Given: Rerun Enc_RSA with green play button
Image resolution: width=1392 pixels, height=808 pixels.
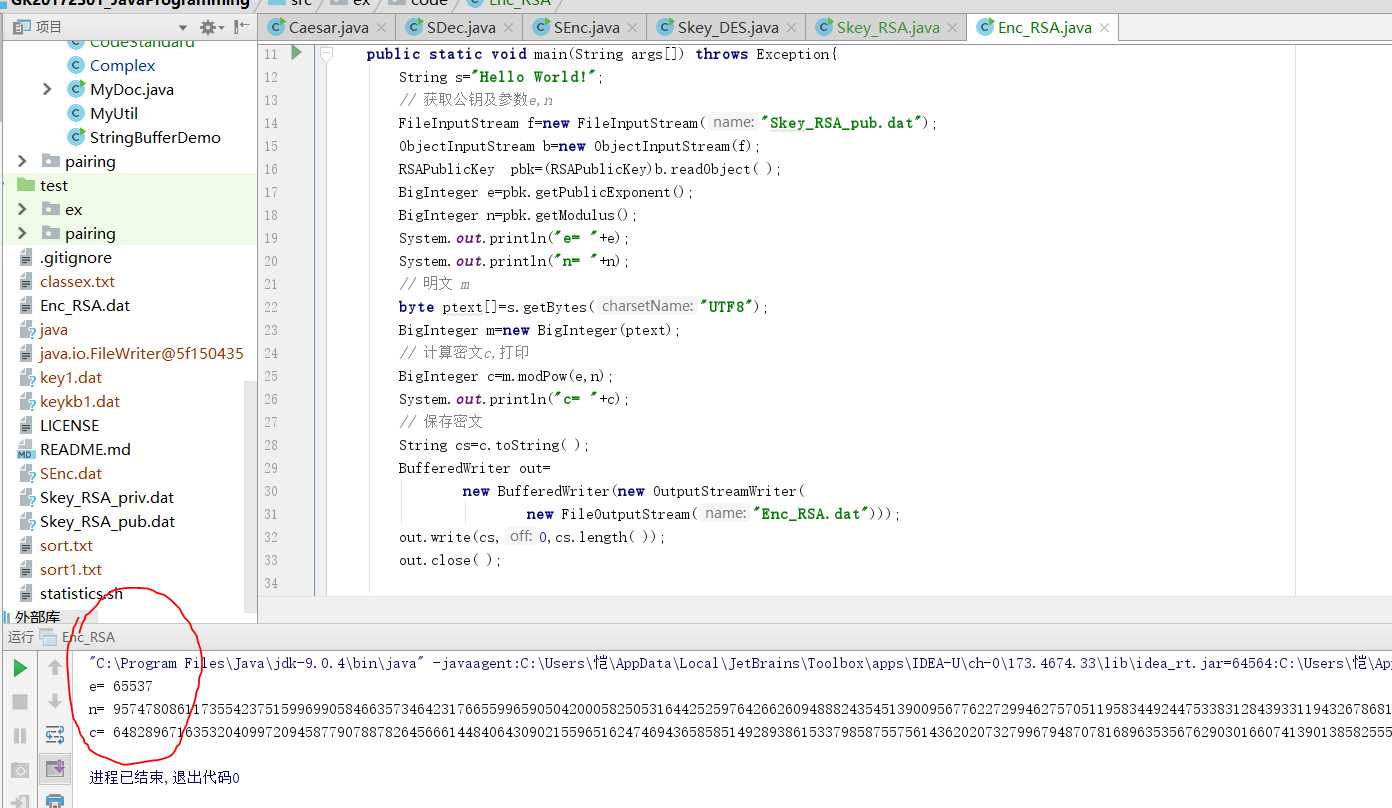Looking at the screenshot, I should [x=20, y=668].
